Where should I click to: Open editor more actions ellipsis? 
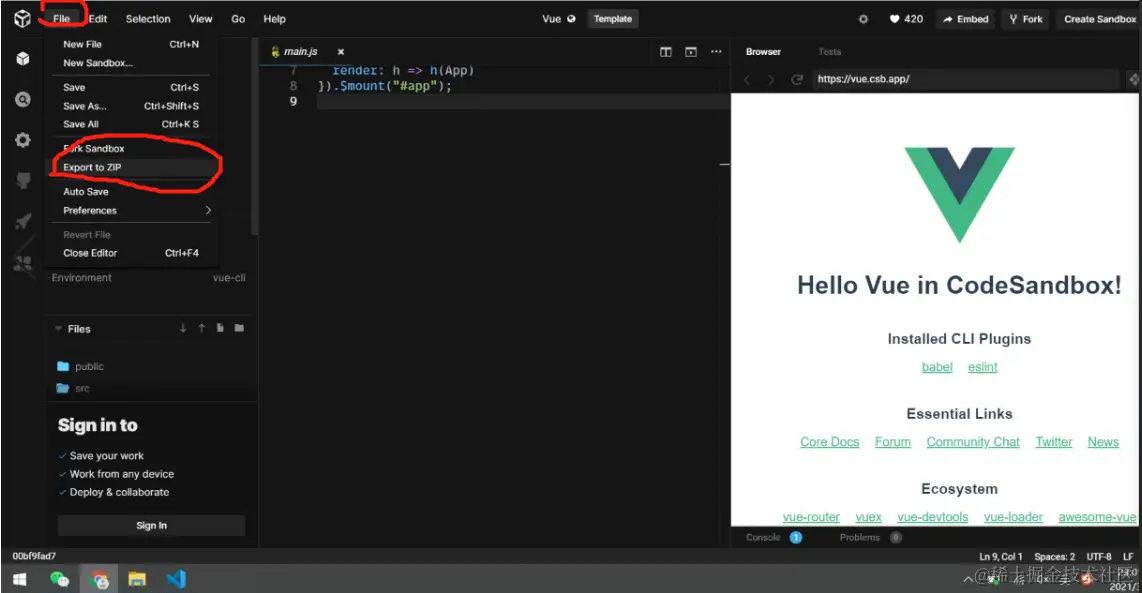point(717,52)
